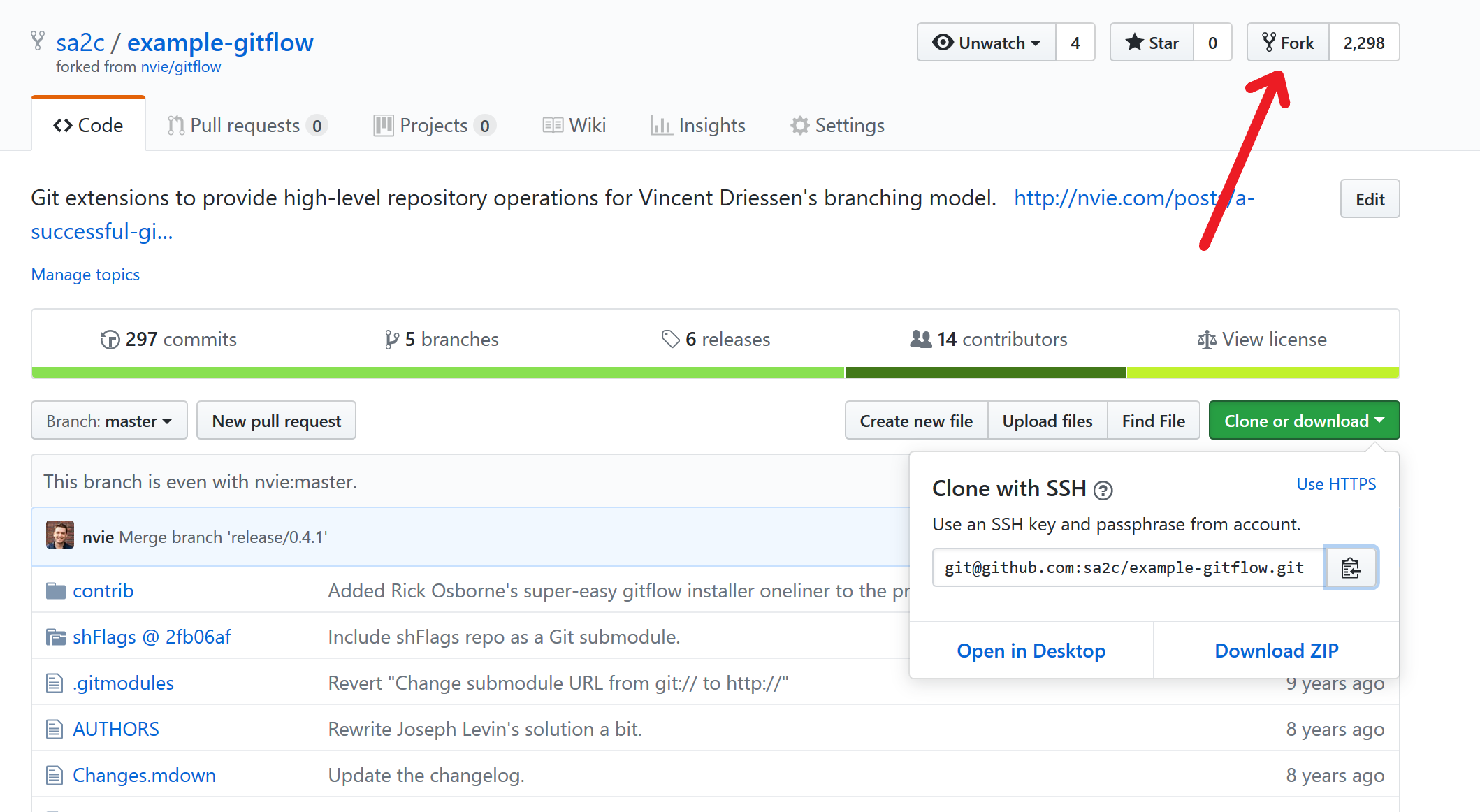Click the light green language bar segment
1480x812 pixels.
point(438,373)
